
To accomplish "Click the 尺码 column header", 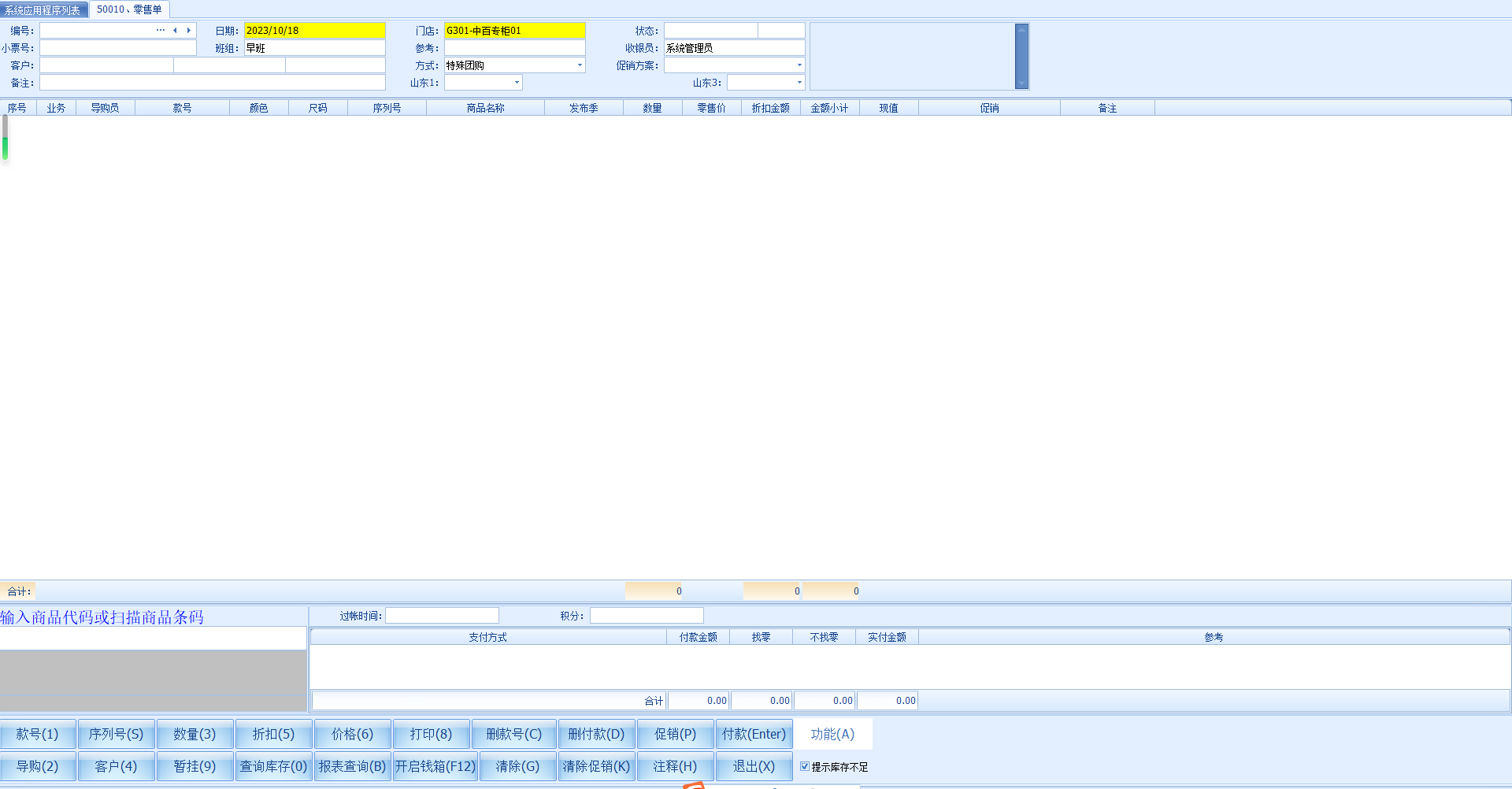I will 318,108.
